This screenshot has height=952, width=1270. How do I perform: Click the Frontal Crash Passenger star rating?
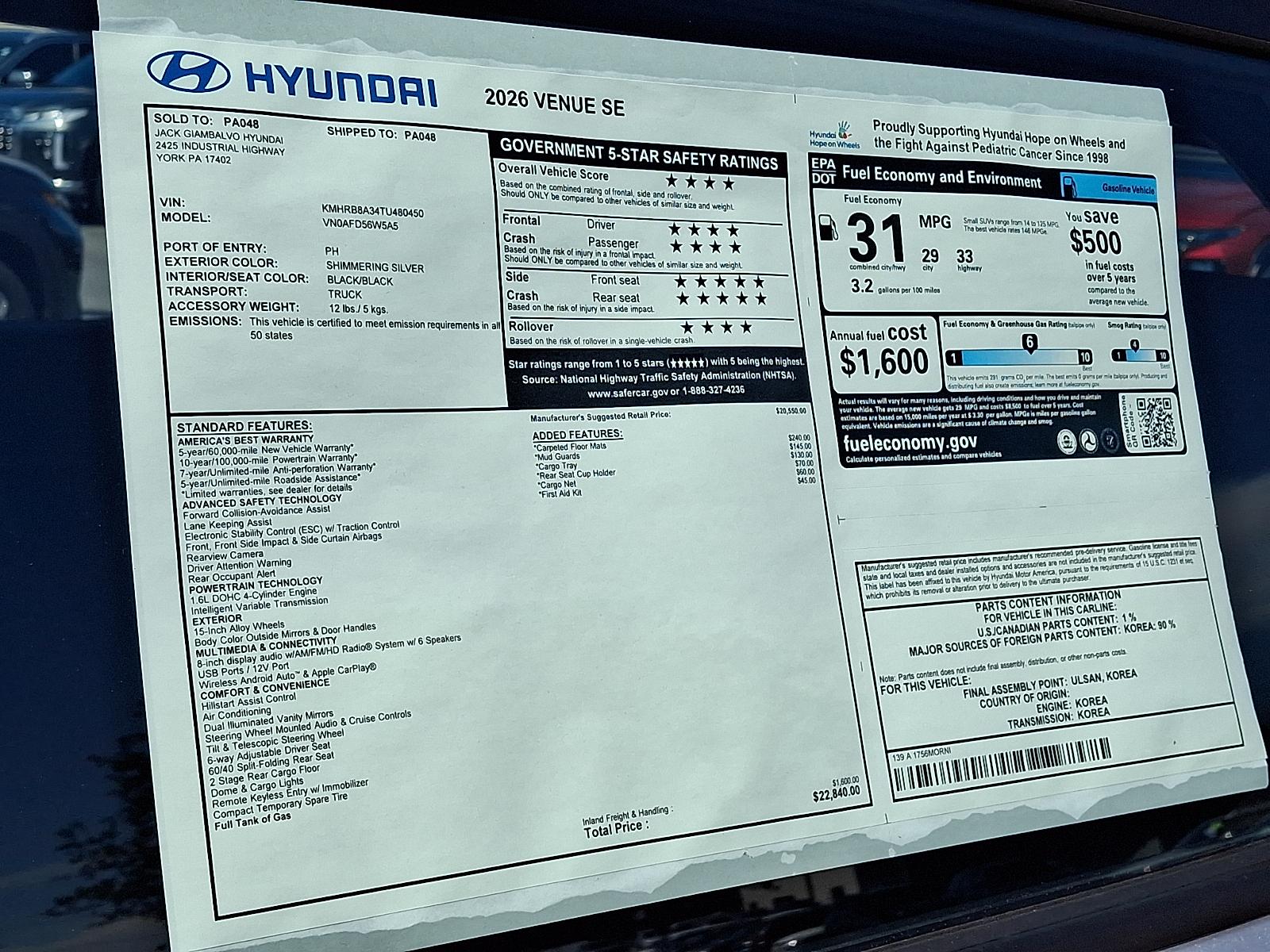coord(707,247)
